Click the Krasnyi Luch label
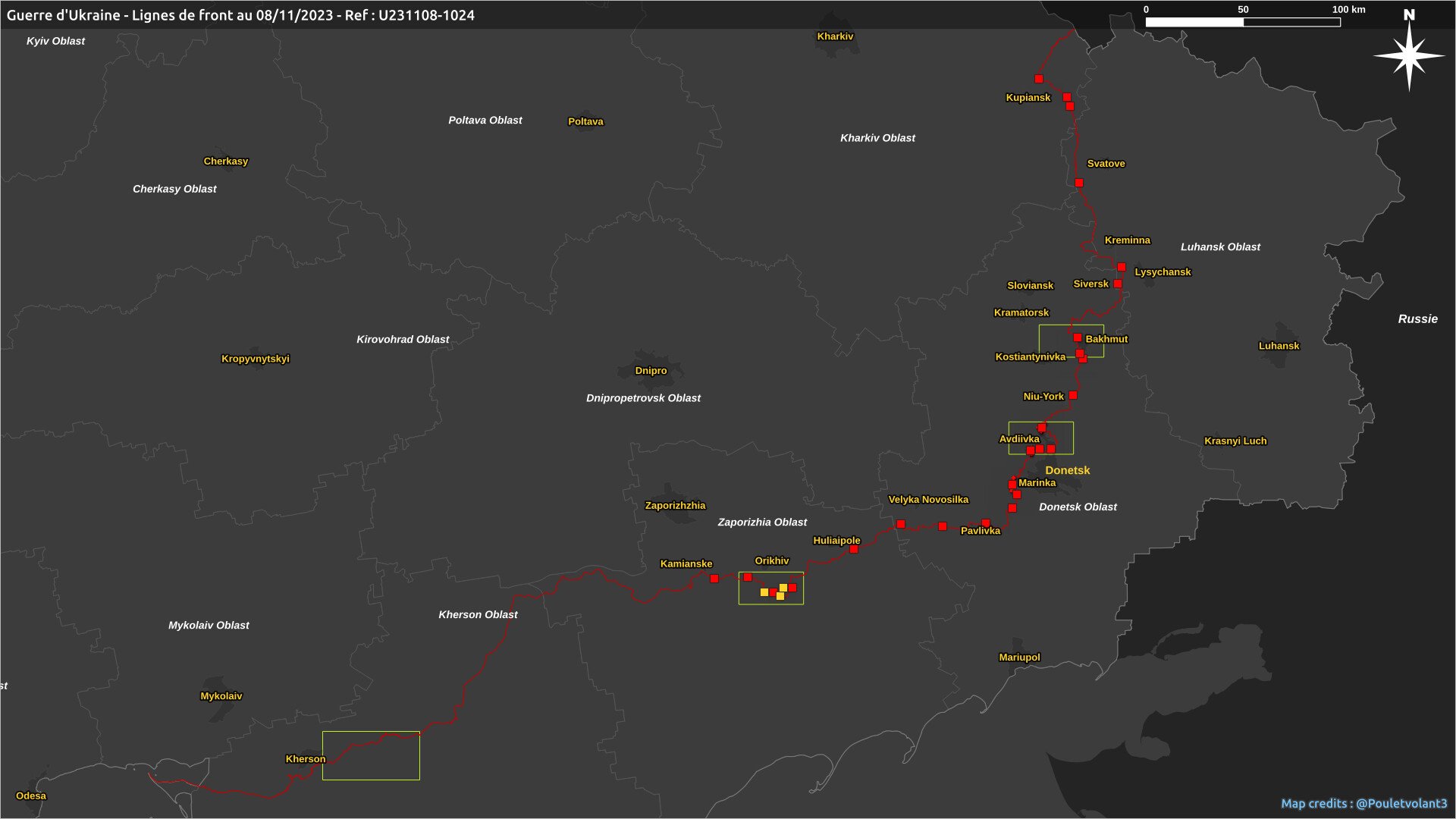This screenshot has height=819, width=1456. coord(1235,441)
